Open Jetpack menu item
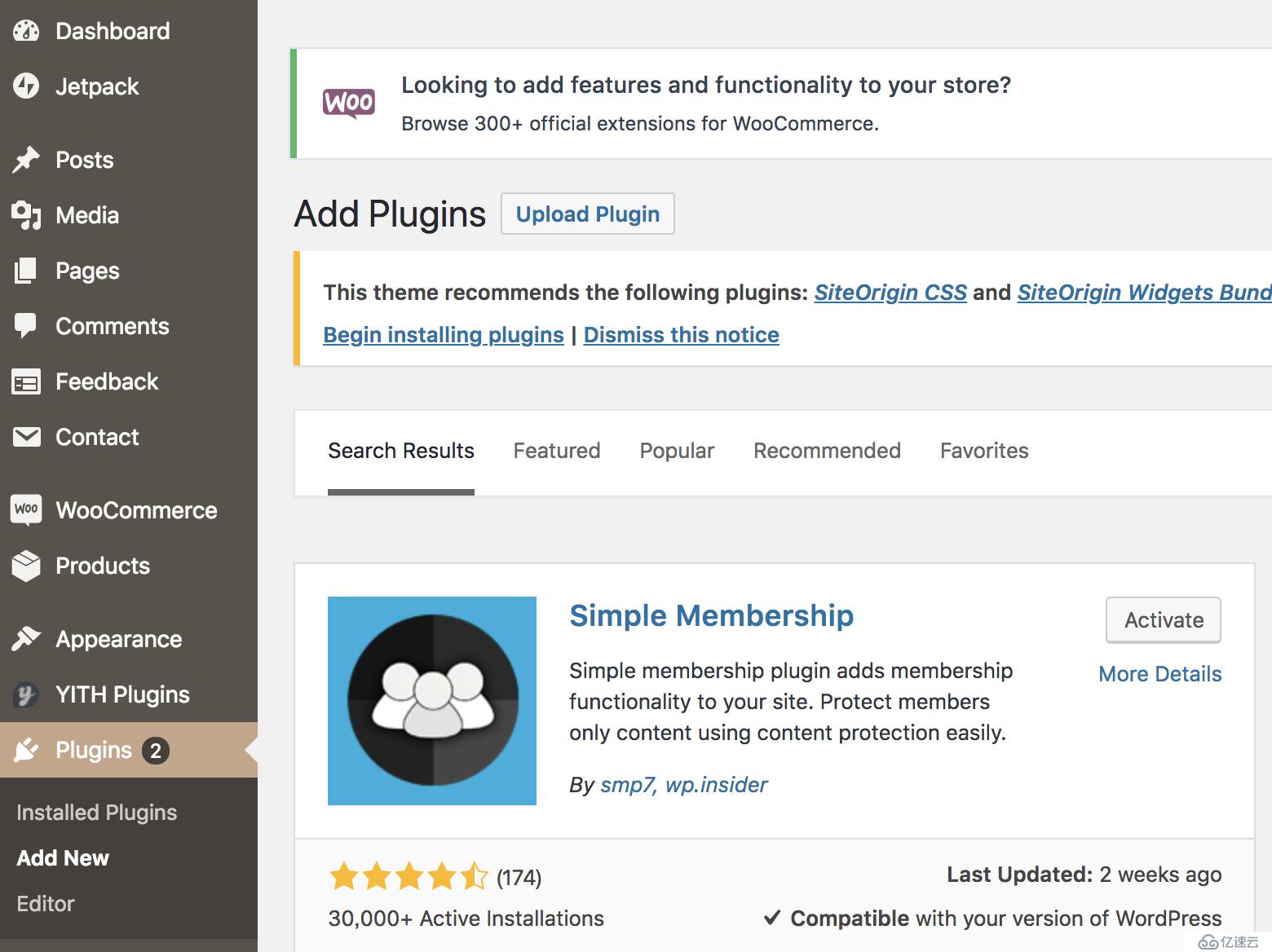 [97, 86]
